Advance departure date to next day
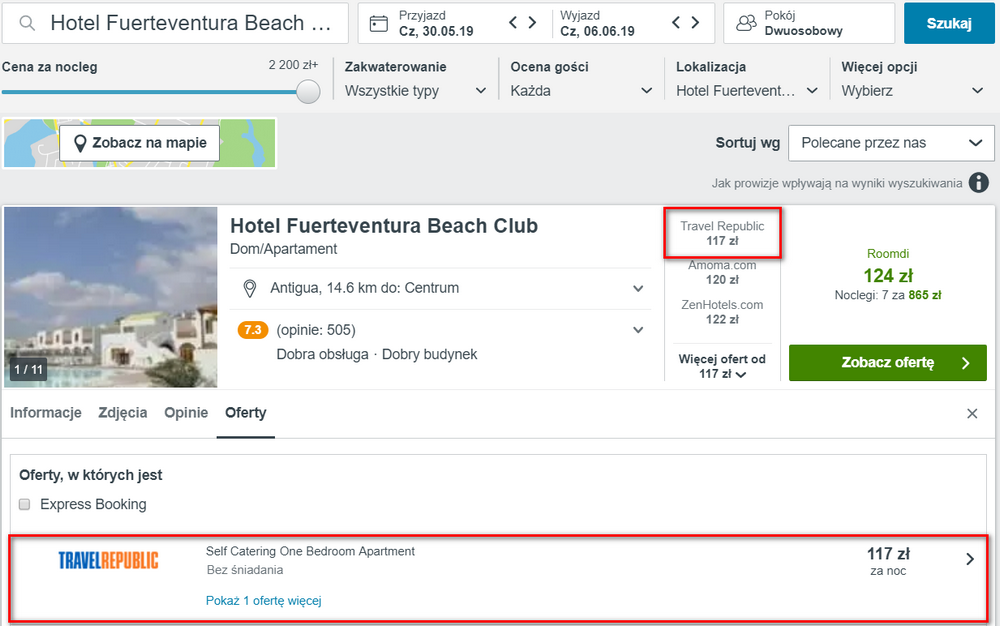Screen dimensions: 1000x626 coord(695,23)
